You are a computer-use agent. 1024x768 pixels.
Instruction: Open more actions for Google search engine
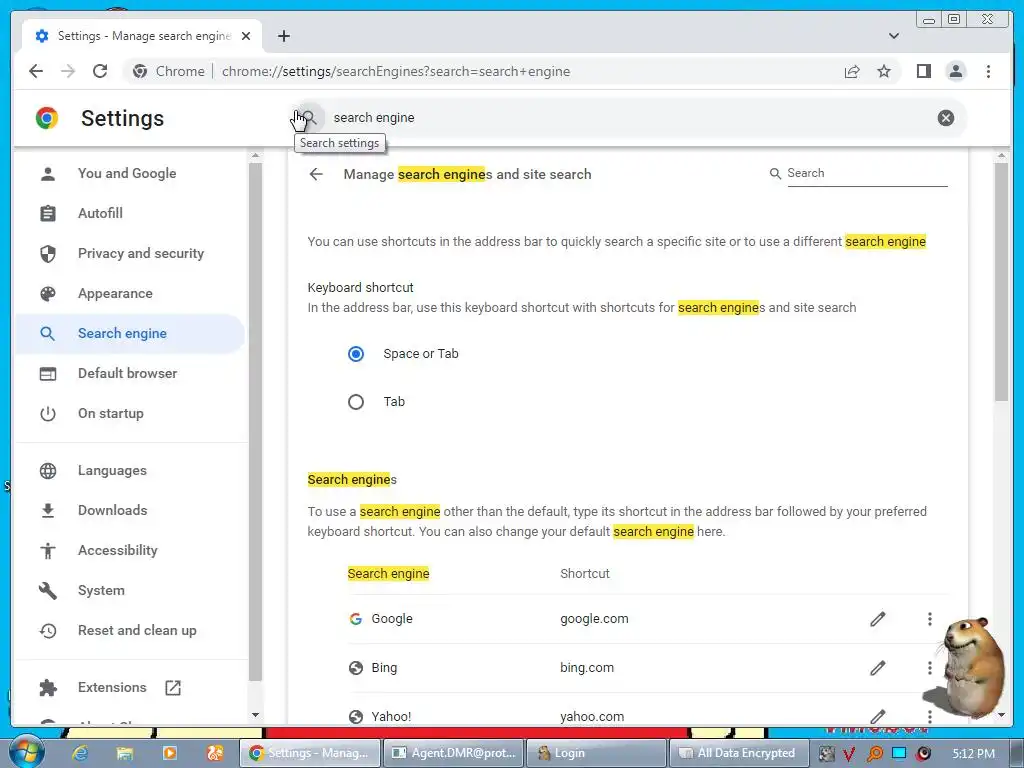pyautogui.click(x=929, y=619)
